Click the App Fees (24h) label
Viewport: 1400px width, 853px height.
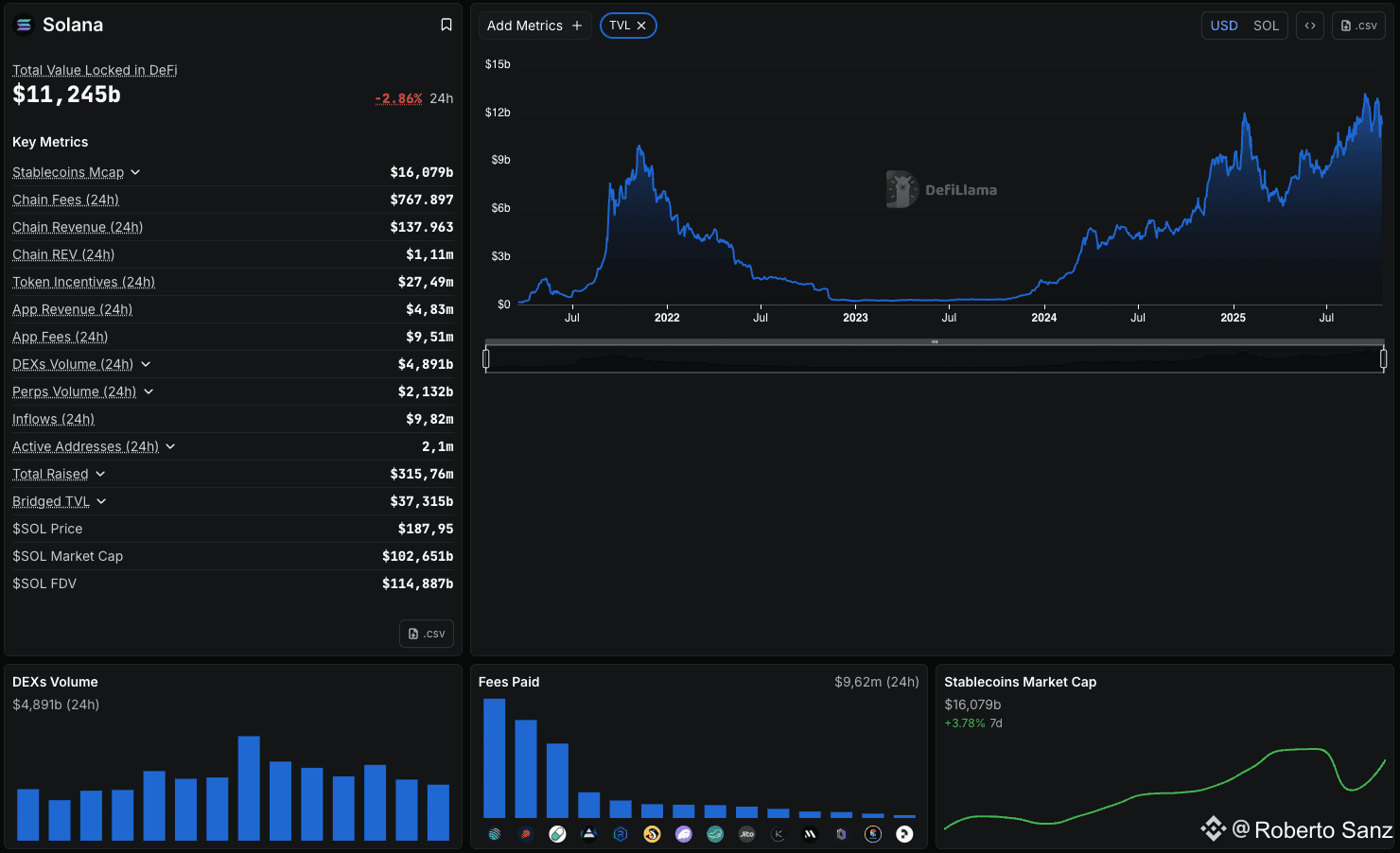[60, 337]
